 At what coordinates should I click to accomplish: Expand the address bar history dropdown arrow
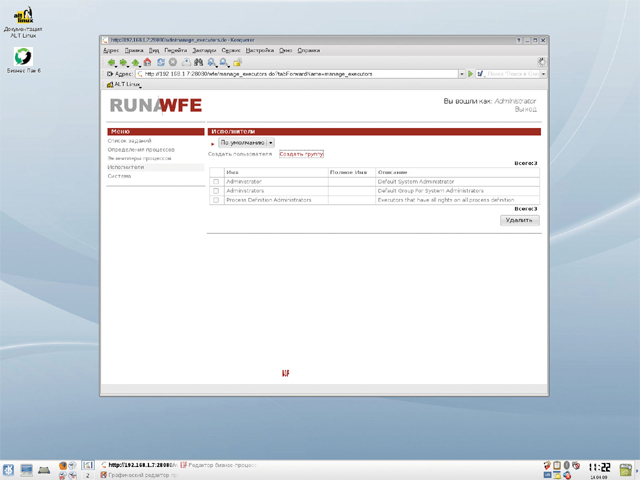(462, 74)
